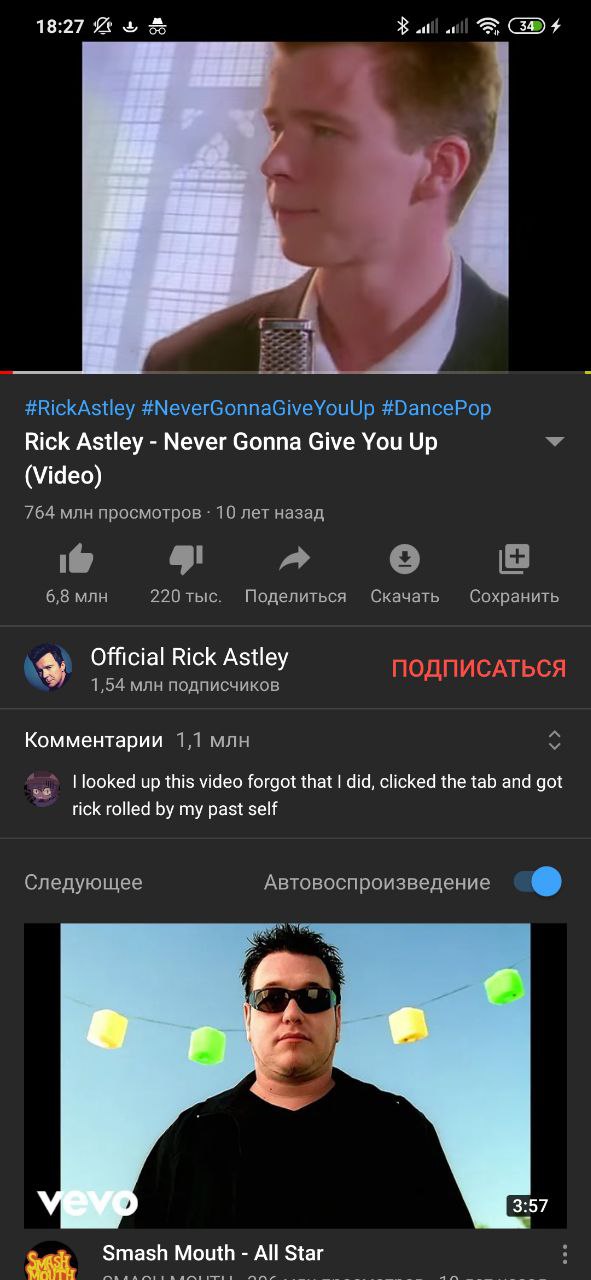
Task: Tap the Поделиться share arrow icon
Action: click(295, 559)
